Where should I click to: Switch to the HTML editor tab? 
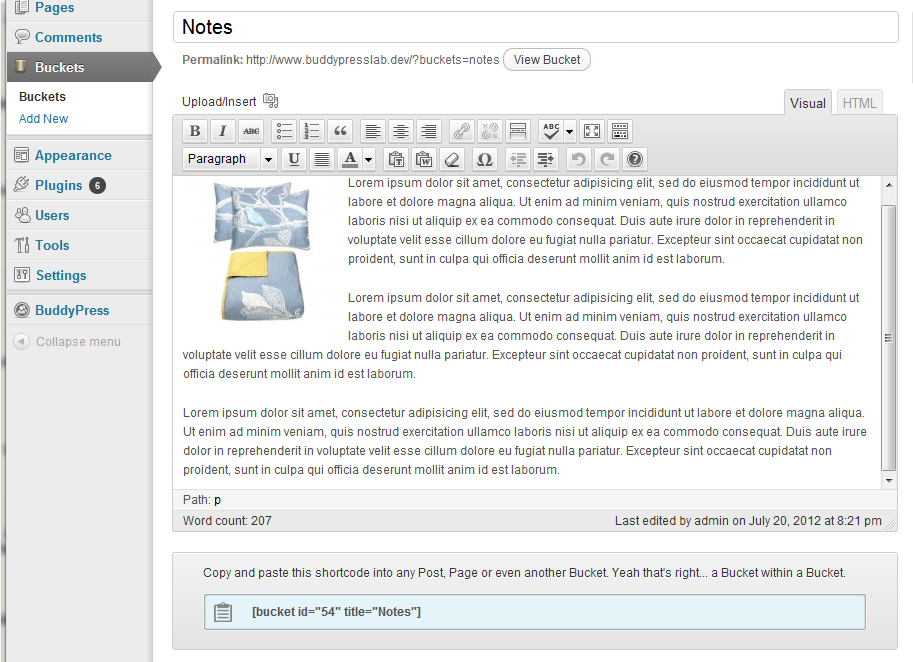pos(859,103)
